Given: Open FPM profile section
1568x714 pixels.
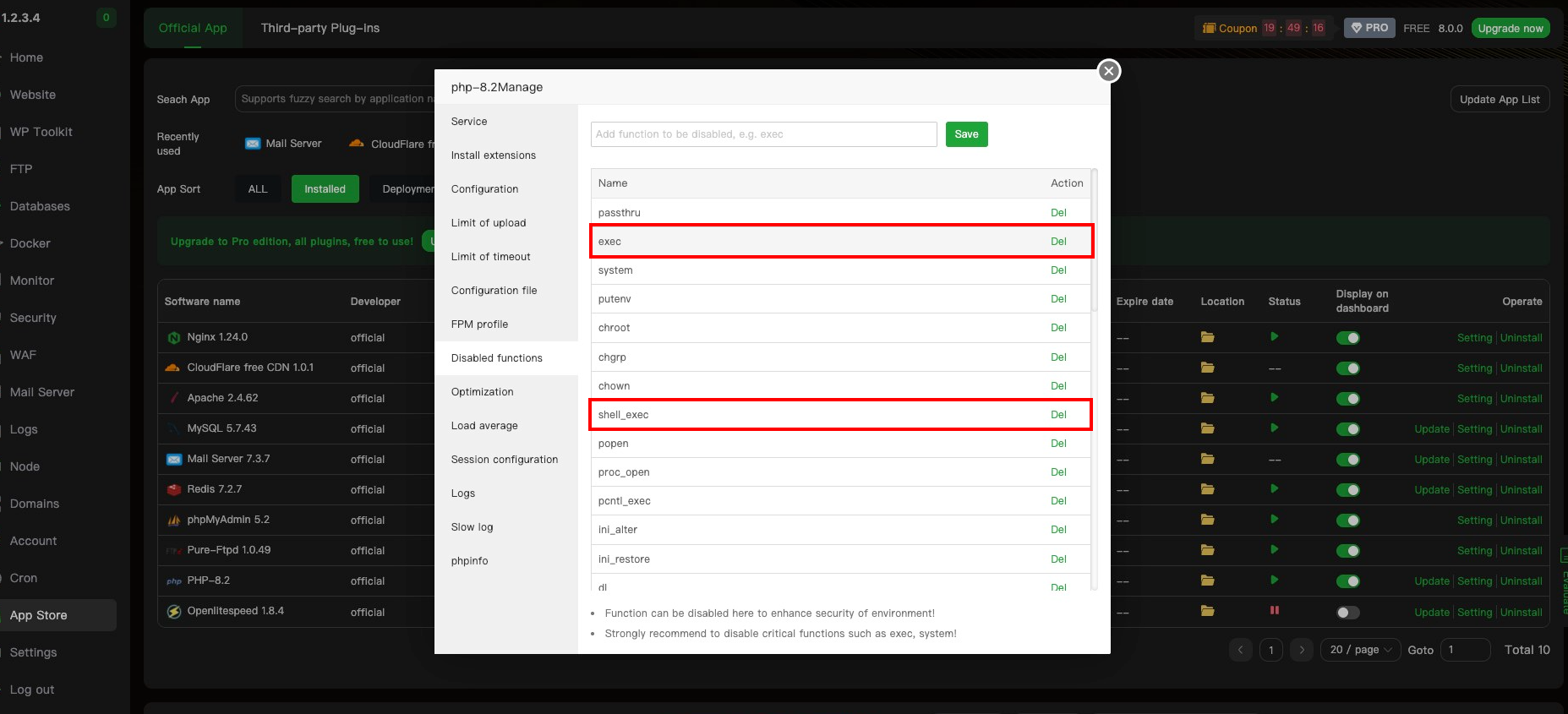Looking at the screenshot, I should point(479,324).
